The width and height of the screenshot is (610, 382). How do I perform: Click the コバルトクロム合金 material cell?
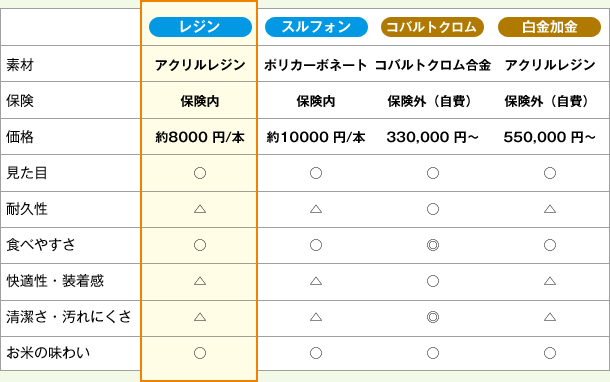[433, 65]
